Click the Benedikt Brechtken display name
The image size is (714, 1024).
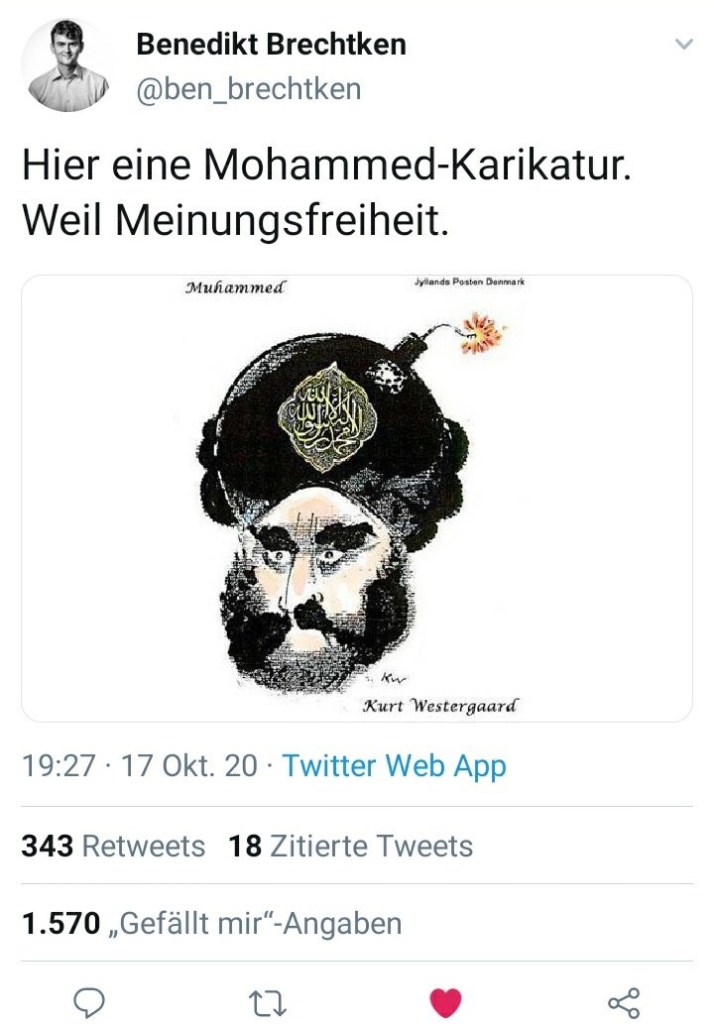271,44
